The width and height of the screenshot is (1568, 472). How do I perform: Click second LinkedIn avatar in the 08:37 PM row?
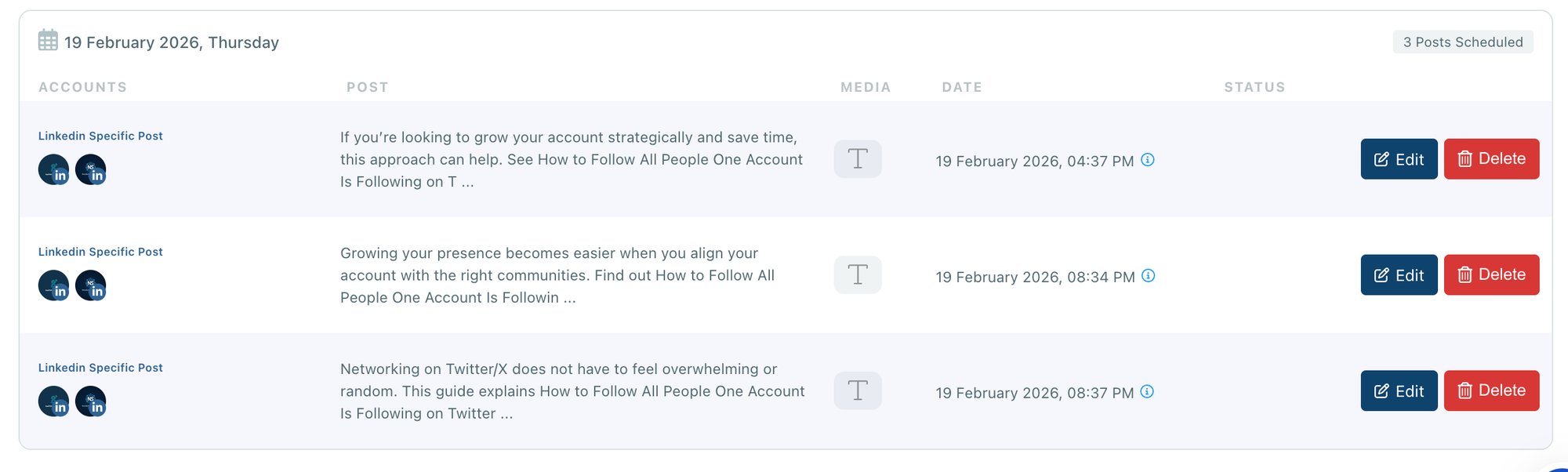point(91,401)
